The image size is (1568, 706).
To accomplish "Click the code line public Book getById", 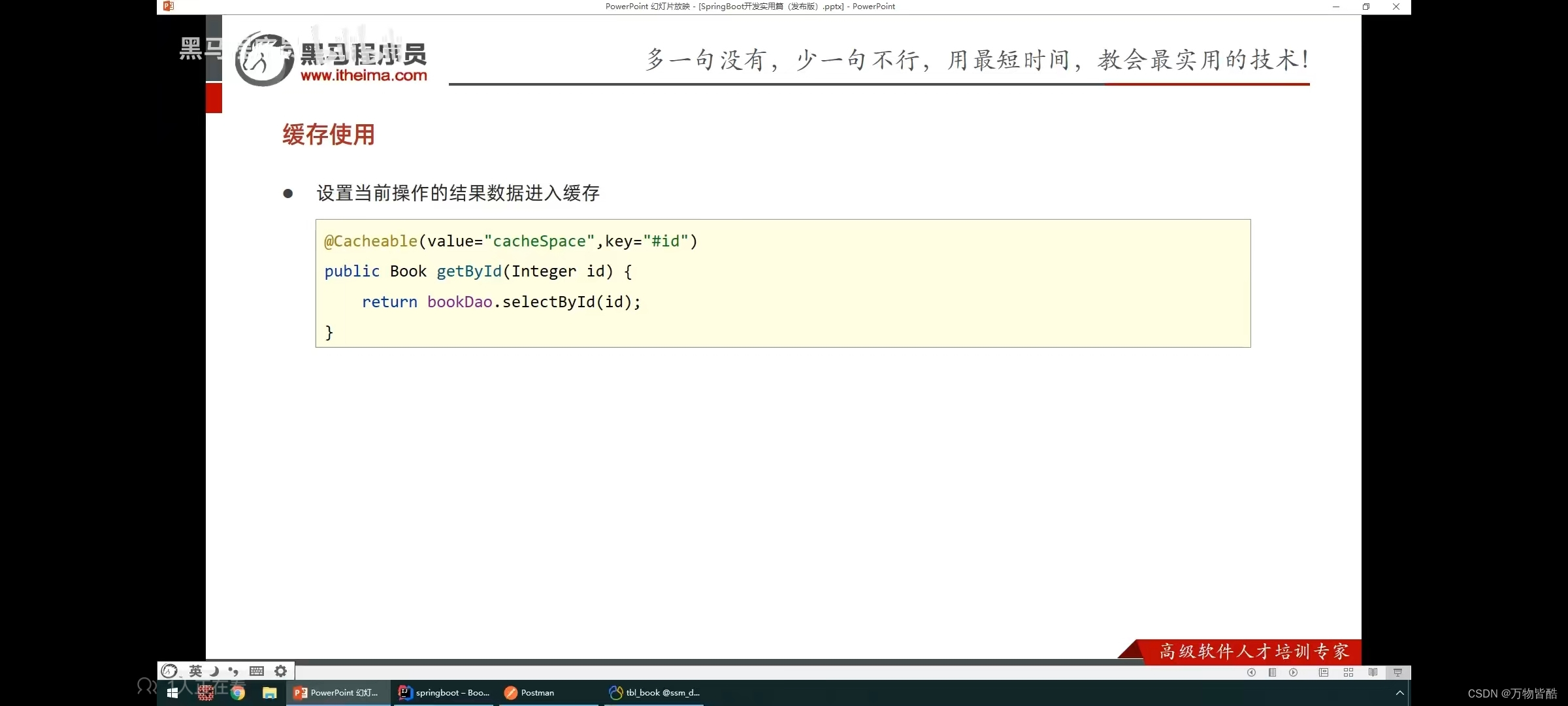I will 478,271.
